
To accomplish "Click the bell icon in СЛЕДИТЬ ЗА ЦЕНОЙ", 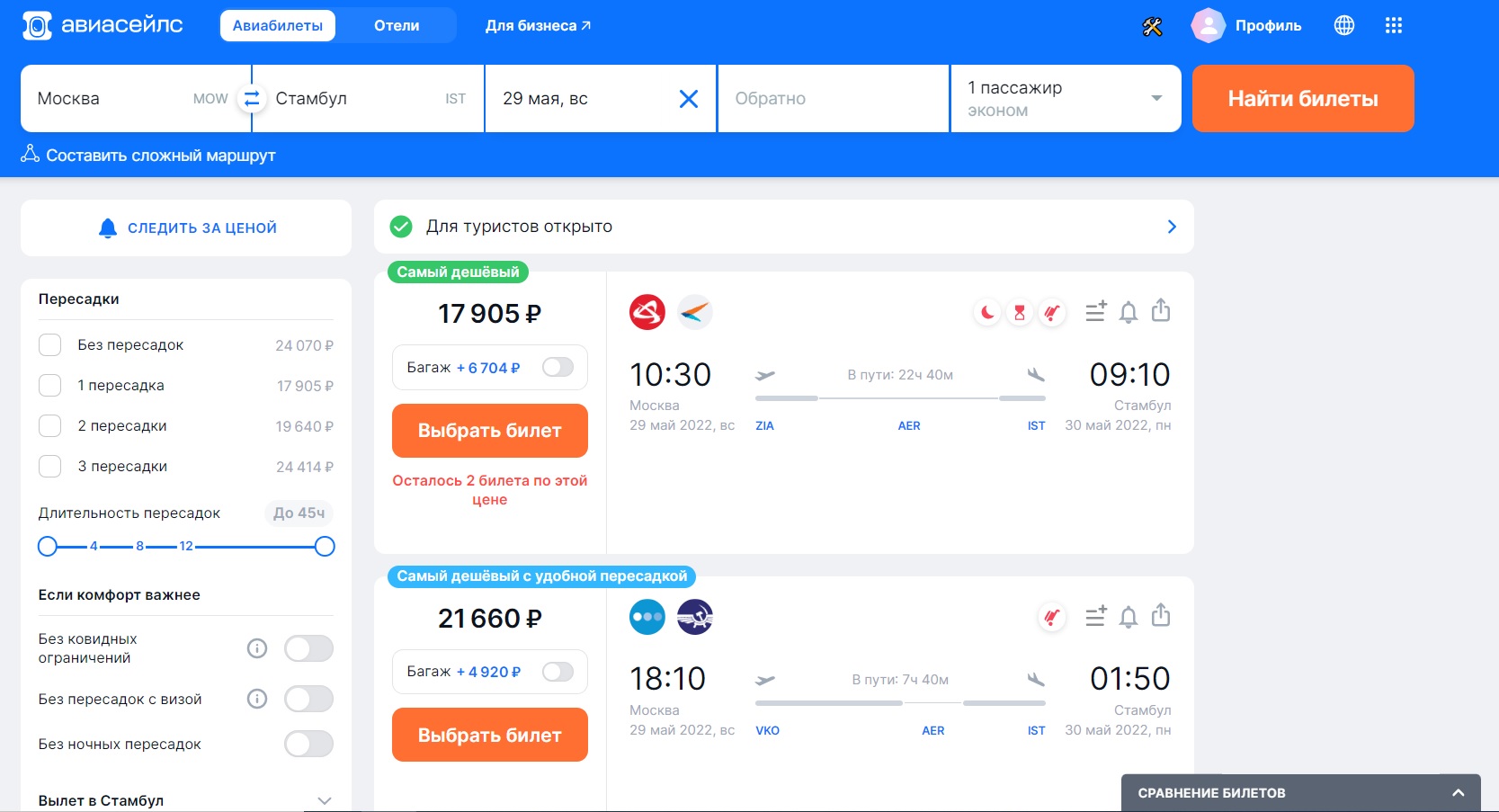I will tap(108, 228).
